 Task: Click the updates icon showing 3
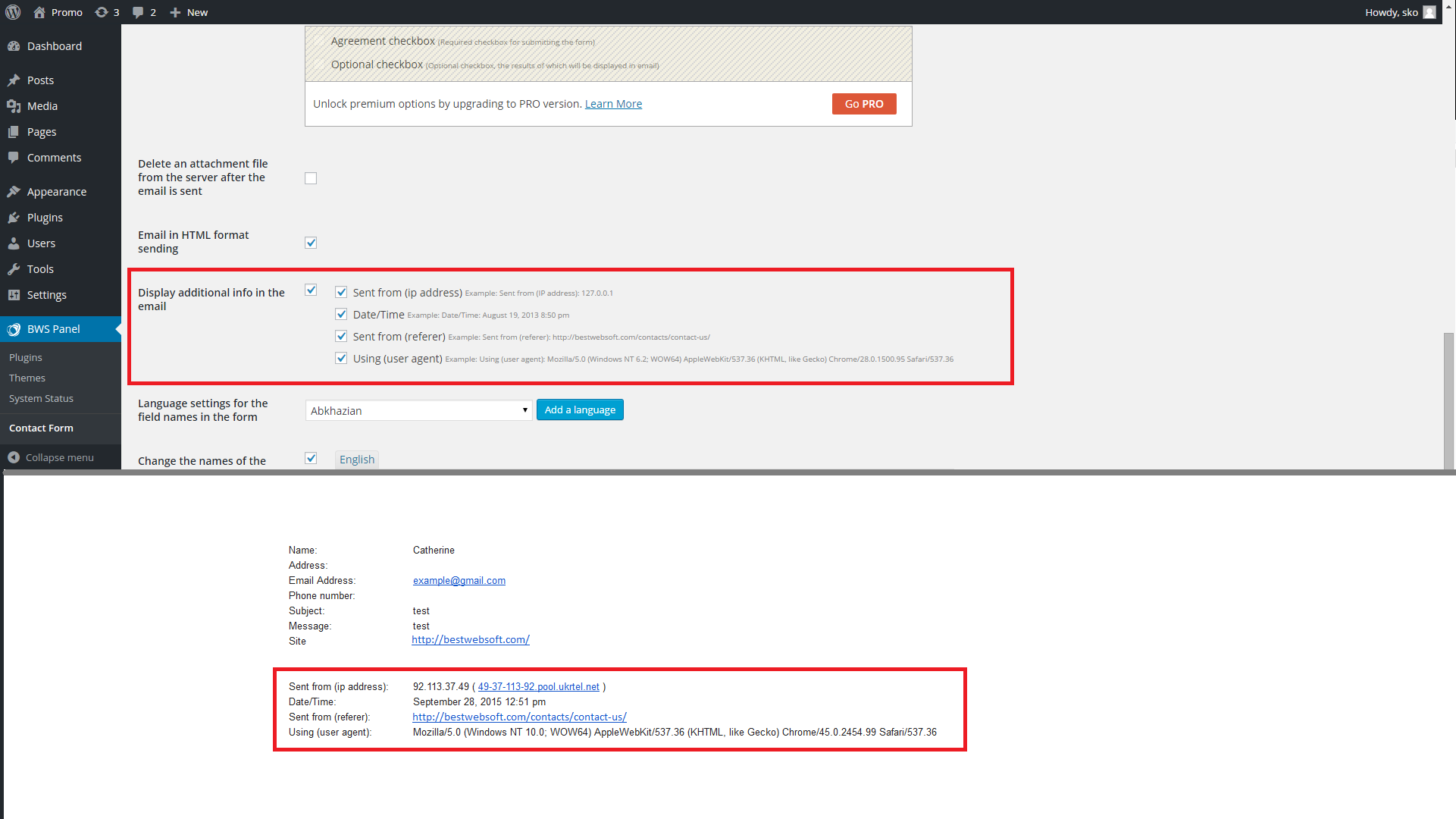tap(102, 12)
